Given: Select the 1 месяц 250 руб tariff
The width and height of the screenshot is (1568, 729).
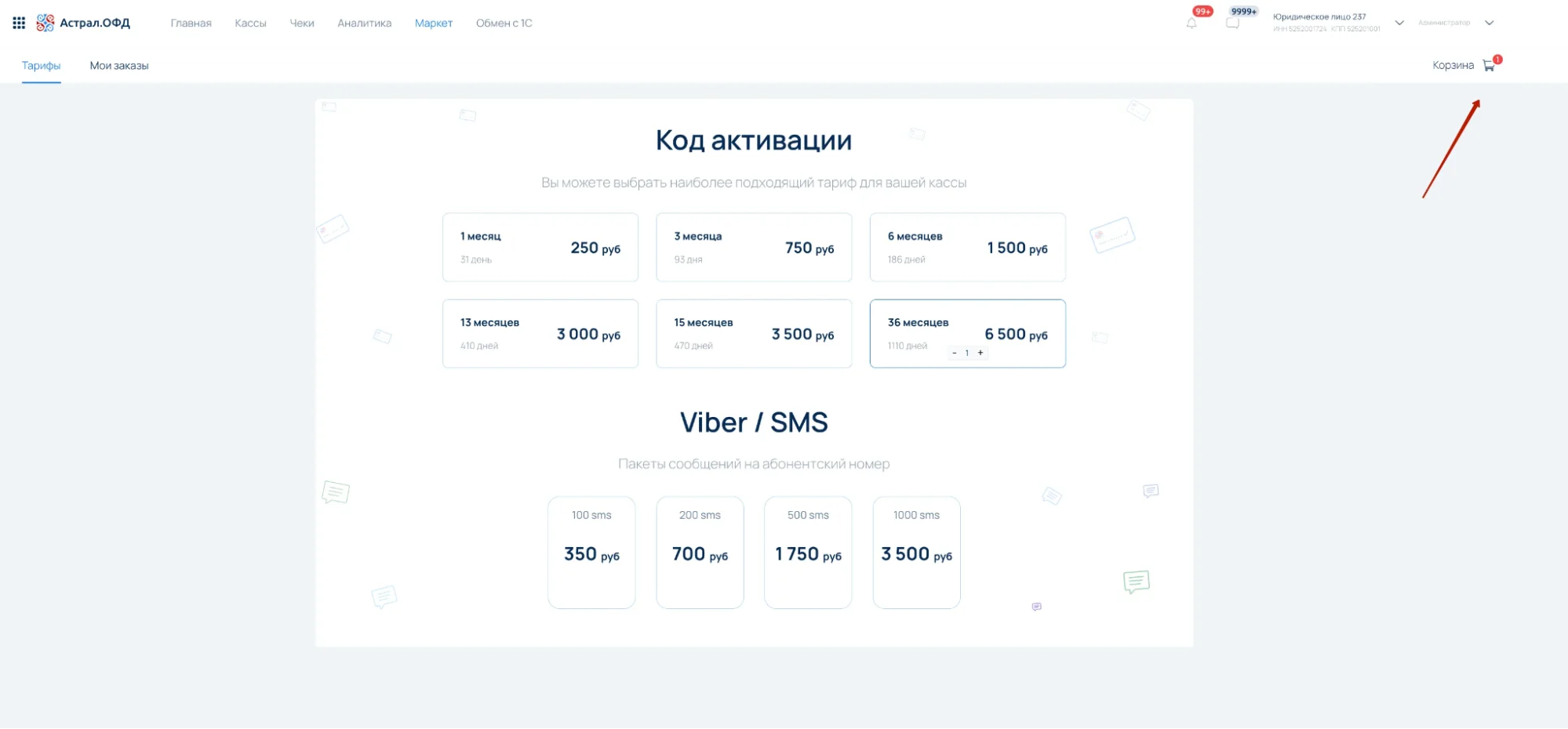Looking at the screenshot, I should click(x=540, y=247).
